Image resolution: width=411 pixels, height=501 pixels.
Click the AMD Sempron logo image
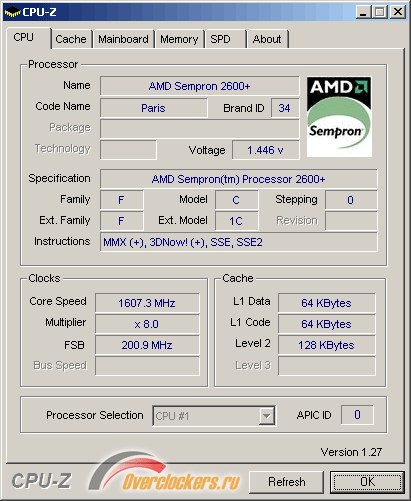click(x=339, y=117)
